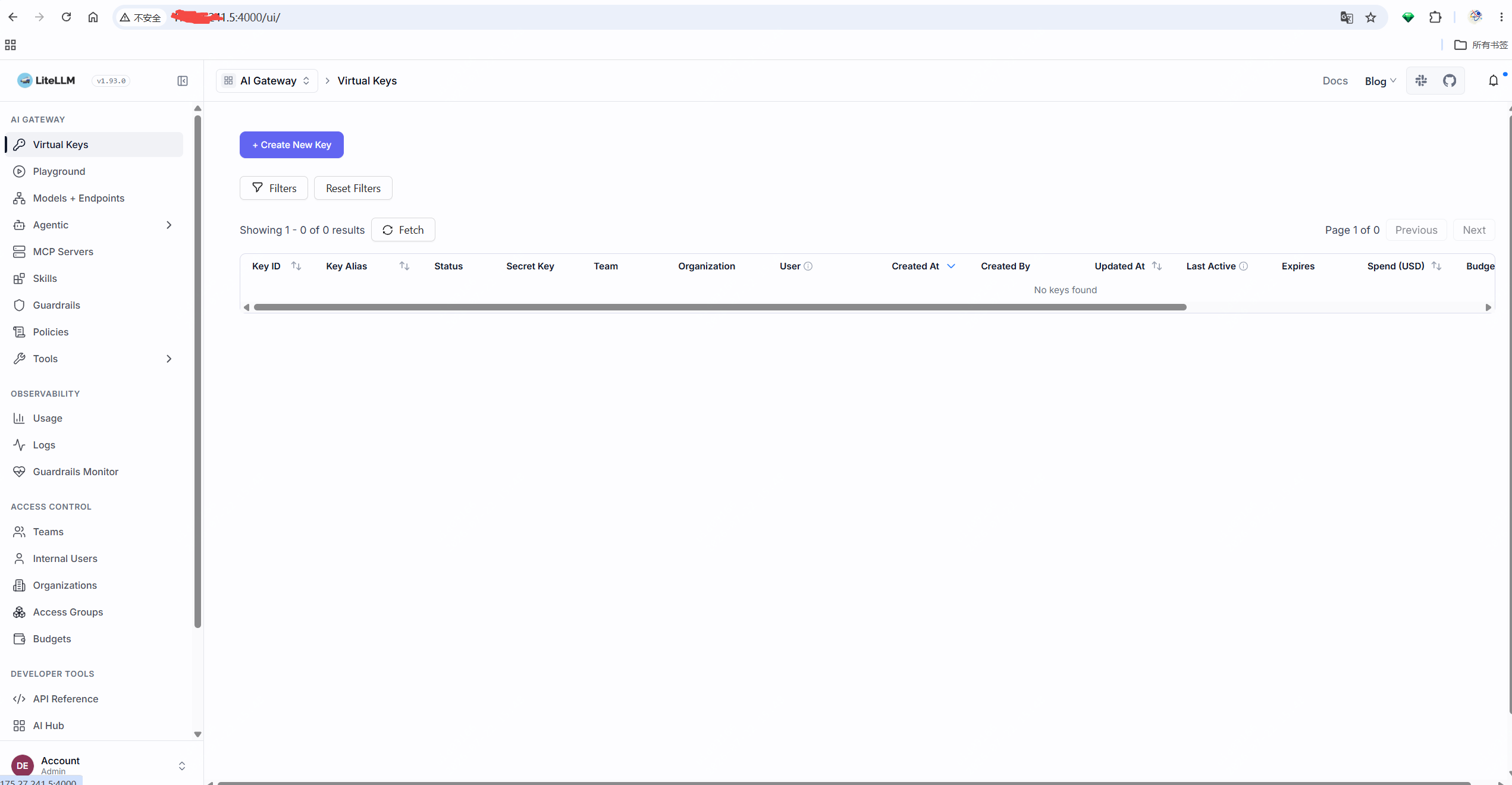
Task: Click the Virtual Keys breadcrumb text
Action: tap(367, 81)
